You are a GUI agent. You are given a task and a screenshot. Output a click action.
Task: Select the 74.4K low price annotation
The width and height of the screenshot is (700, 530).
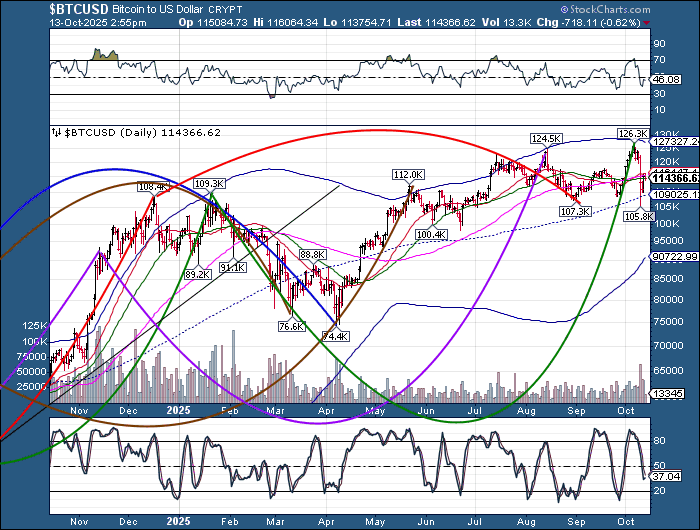[338, 336]
